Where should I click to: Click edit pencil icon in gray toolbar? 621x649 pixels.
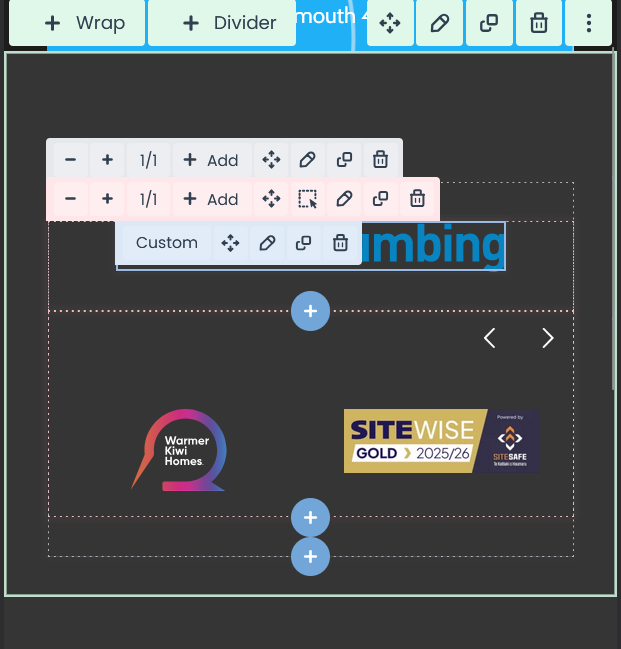[308, 160]
